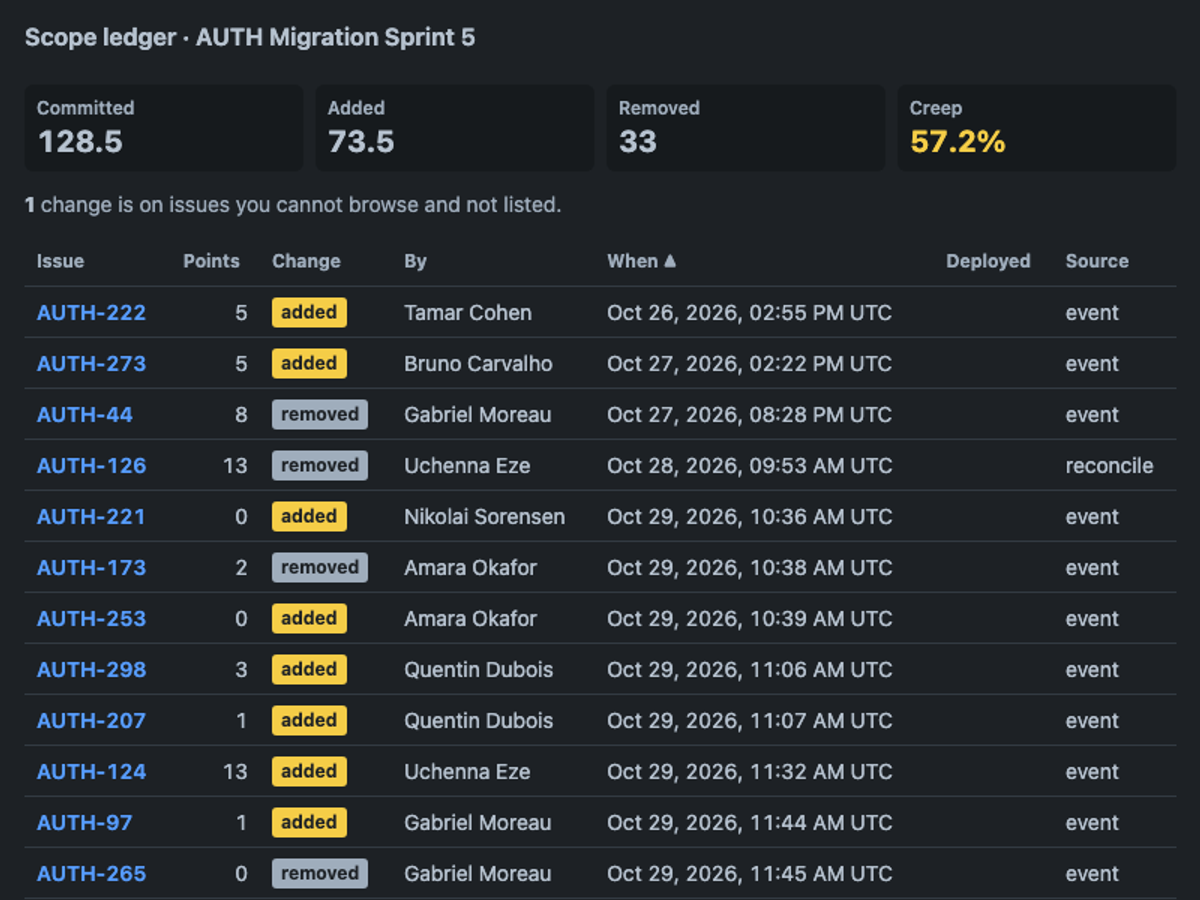Select the 'added' badge in the AUTH-124 row
Image resolution: width=1200 pixels, height=900 pixels.
coord(309,772)
